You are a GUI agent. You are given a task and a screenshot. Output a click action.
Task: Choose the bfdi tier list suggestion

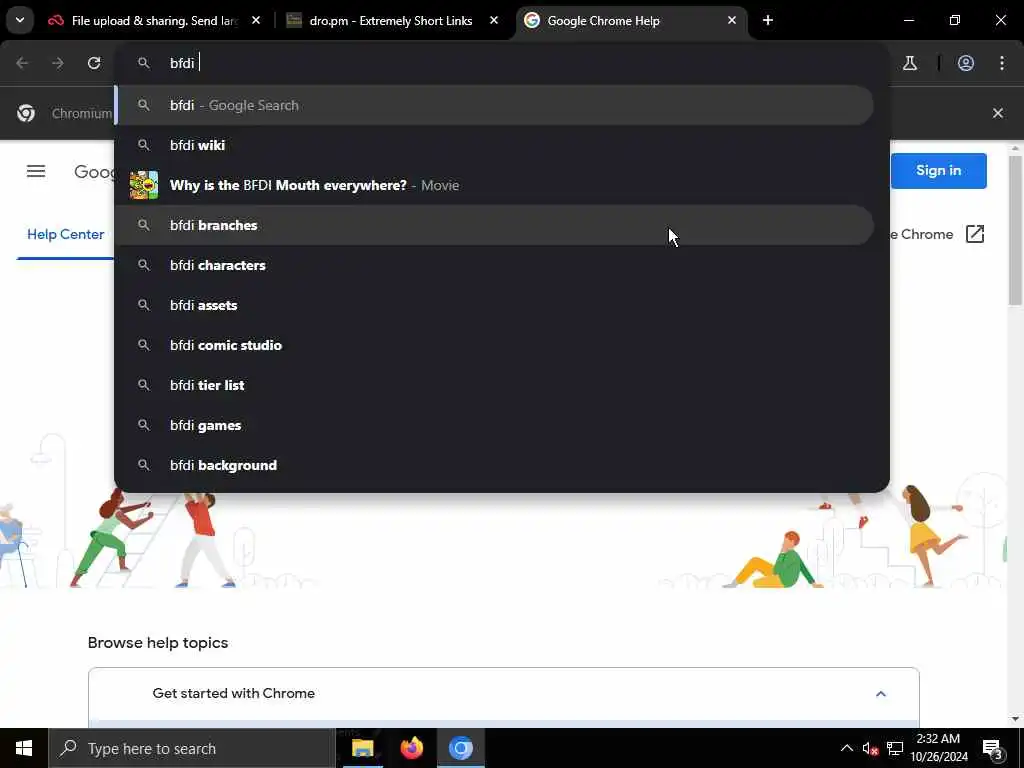(x=494, y=385)
